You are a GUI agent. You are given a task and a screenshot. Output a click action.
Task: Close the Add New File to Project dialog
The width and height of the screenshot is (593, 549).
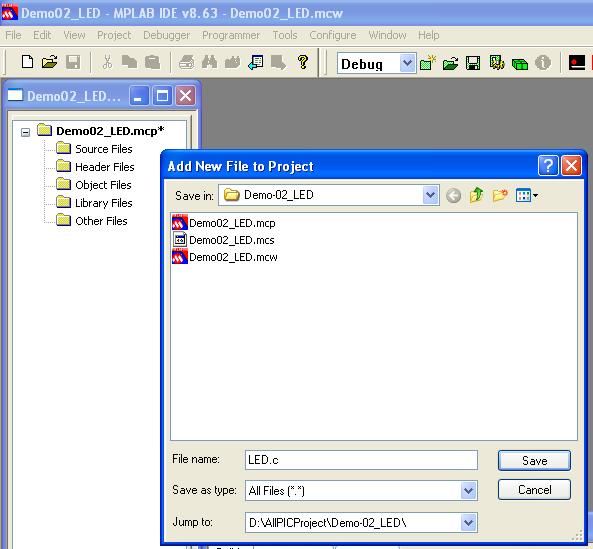571,166
